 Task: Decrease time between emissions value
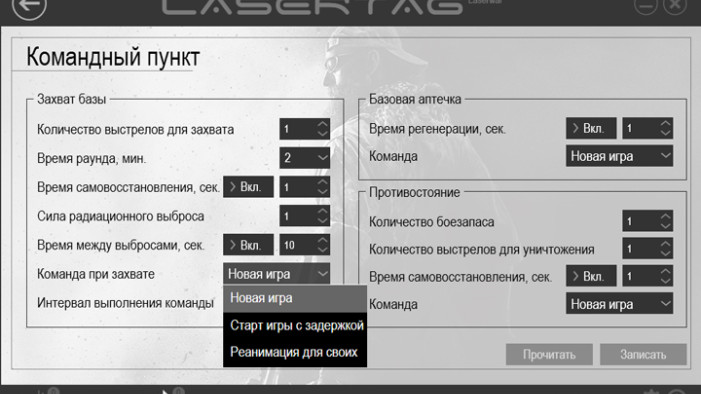(322, 250)
